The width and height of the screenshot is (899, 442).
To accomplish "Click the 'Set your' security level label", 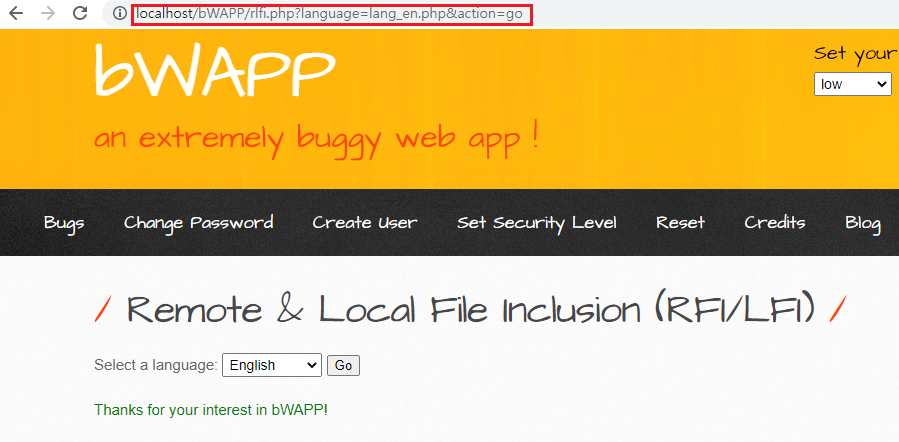I will click(856, 54).
